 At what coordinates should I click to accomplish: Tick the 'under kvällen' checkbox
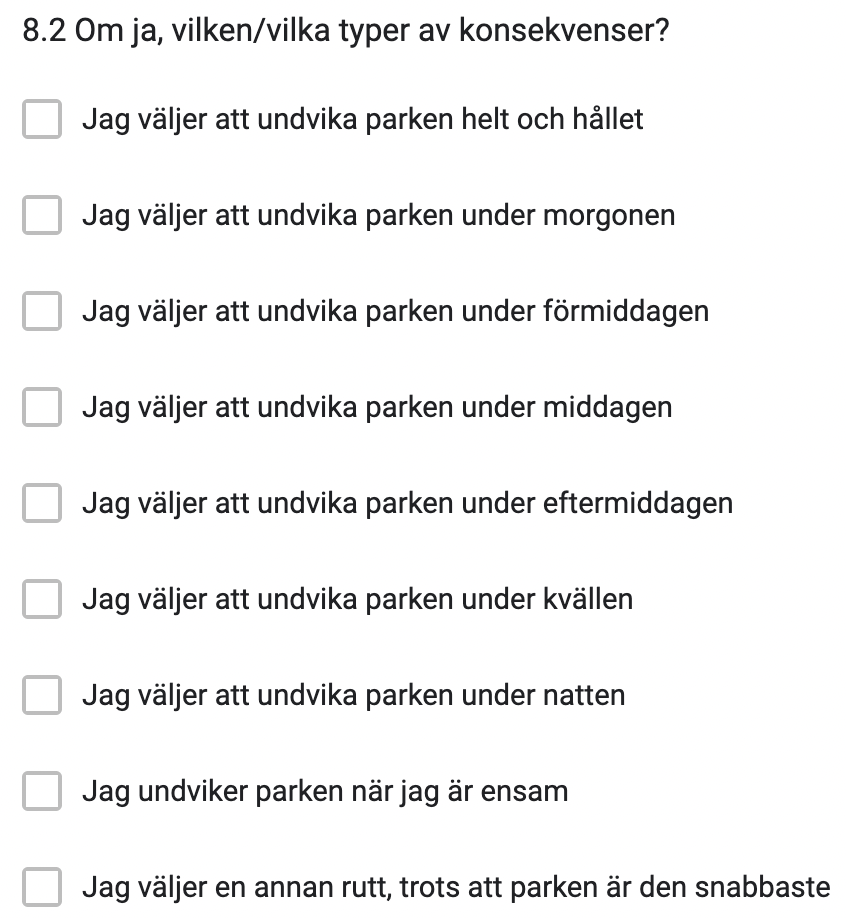click(42, 599)
